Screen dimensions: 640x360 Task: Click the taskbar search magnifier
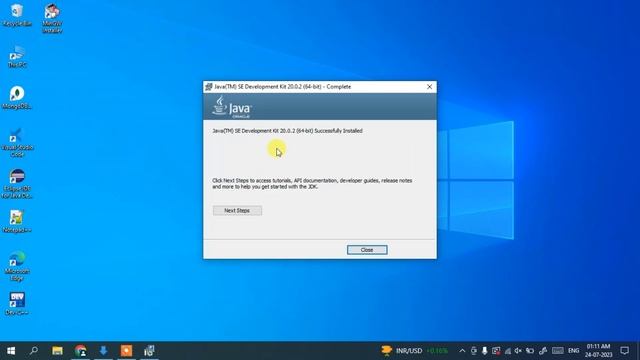[x=34, y=351]
